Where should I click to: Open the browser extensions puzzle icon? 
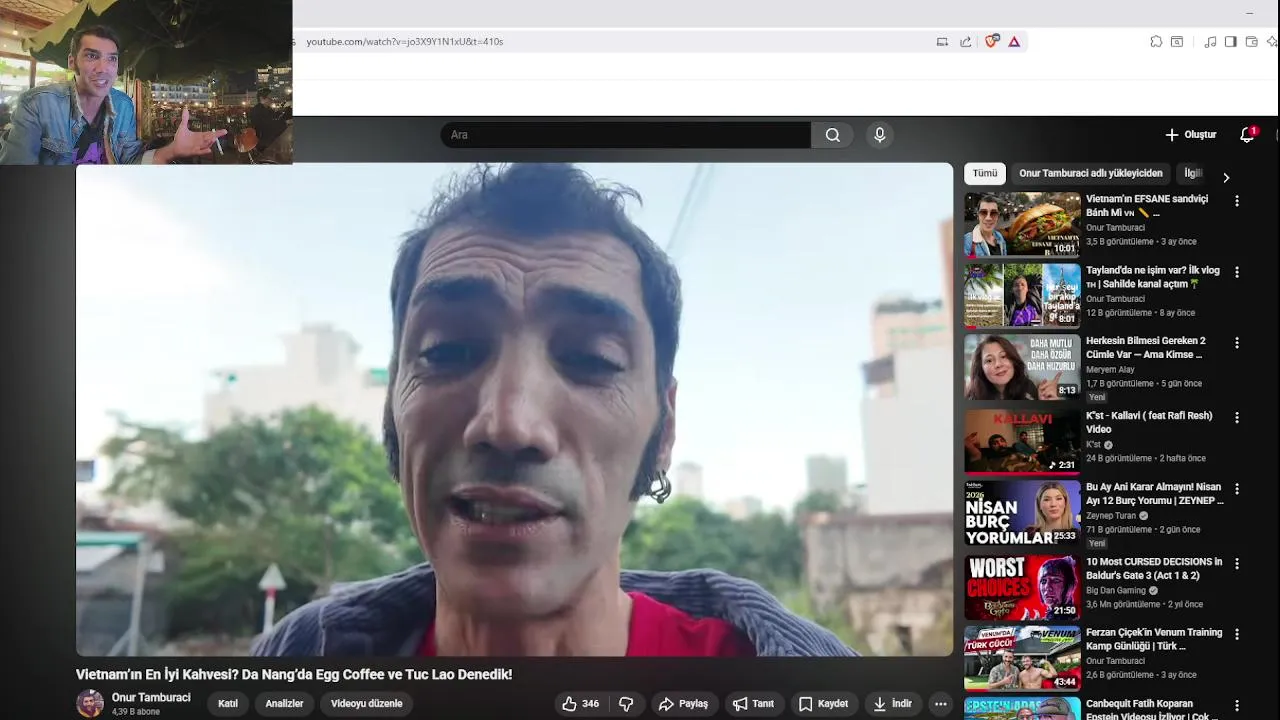point(1156,42)
